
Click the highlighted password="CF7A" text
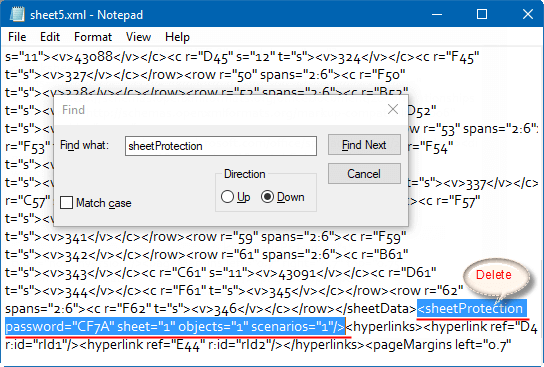pos(60,326)
